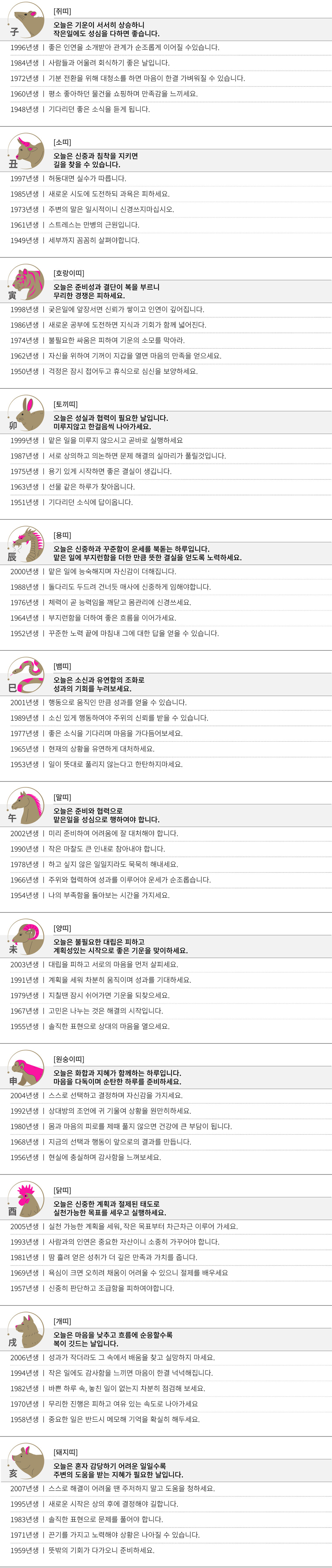
Task: Click the rooster zodiac icon
Action: click(x=26, y=1198)
